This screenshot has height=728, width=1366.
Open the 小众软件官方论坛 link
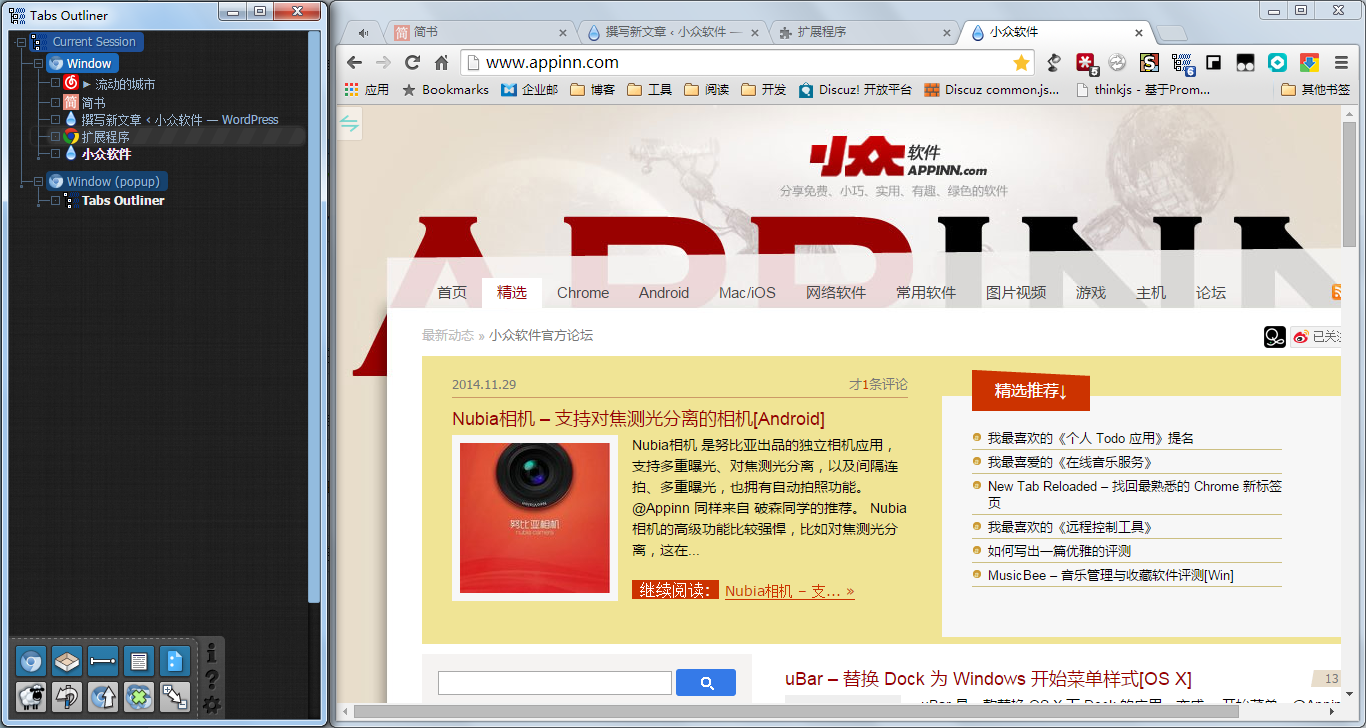click(x=541, y=335)
